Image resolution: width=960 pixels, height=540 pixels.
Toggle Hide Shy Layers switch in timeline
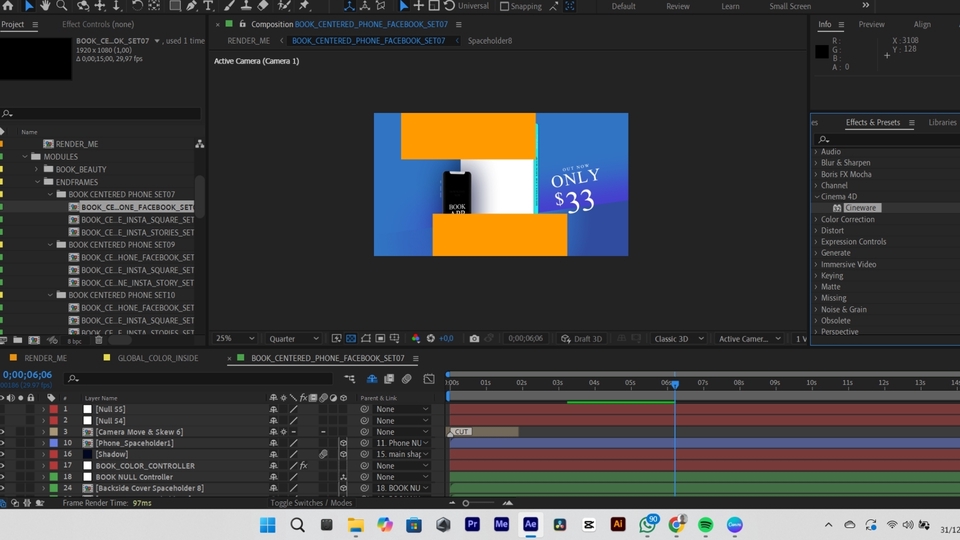[372, 379]
